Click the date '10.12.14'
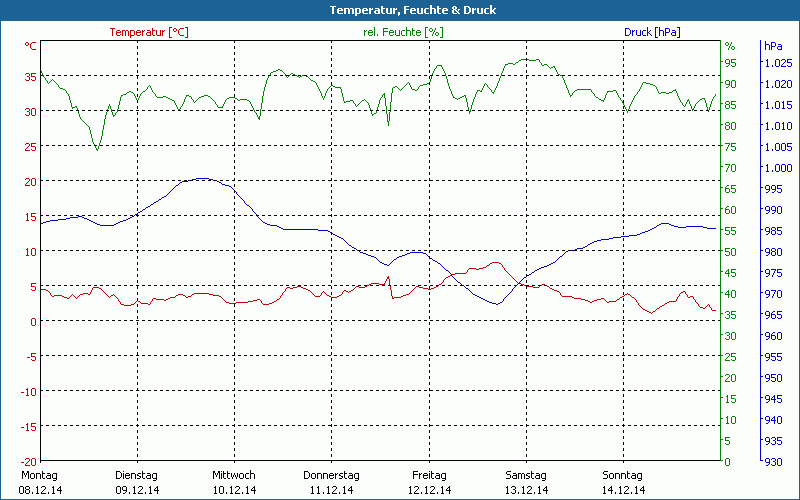This screenshot has height=500, width=800. coord(234,490)
